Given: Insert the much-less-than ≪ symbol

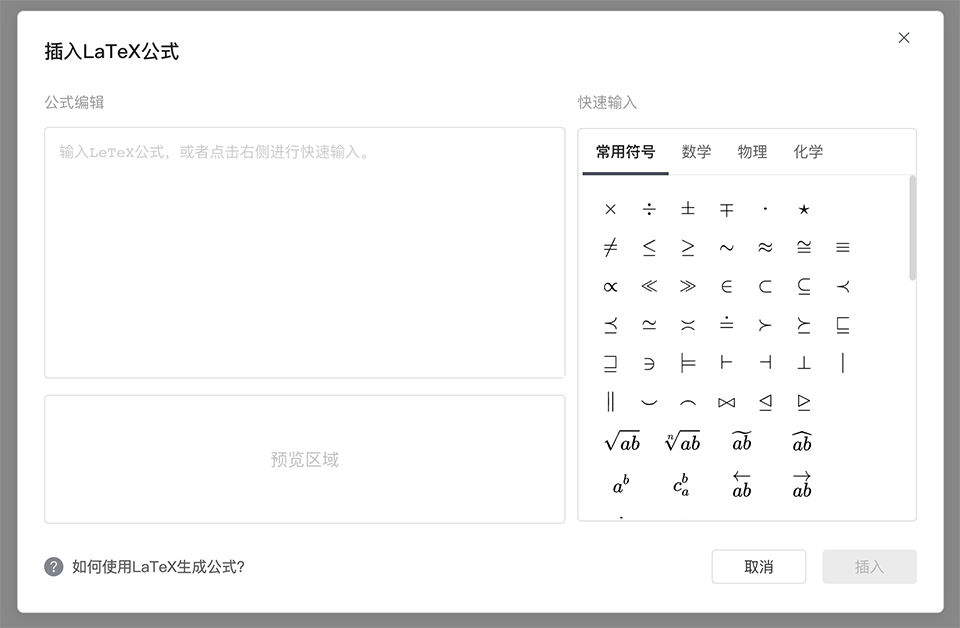Looking at the screenshot, I should (x=649, y=286).
